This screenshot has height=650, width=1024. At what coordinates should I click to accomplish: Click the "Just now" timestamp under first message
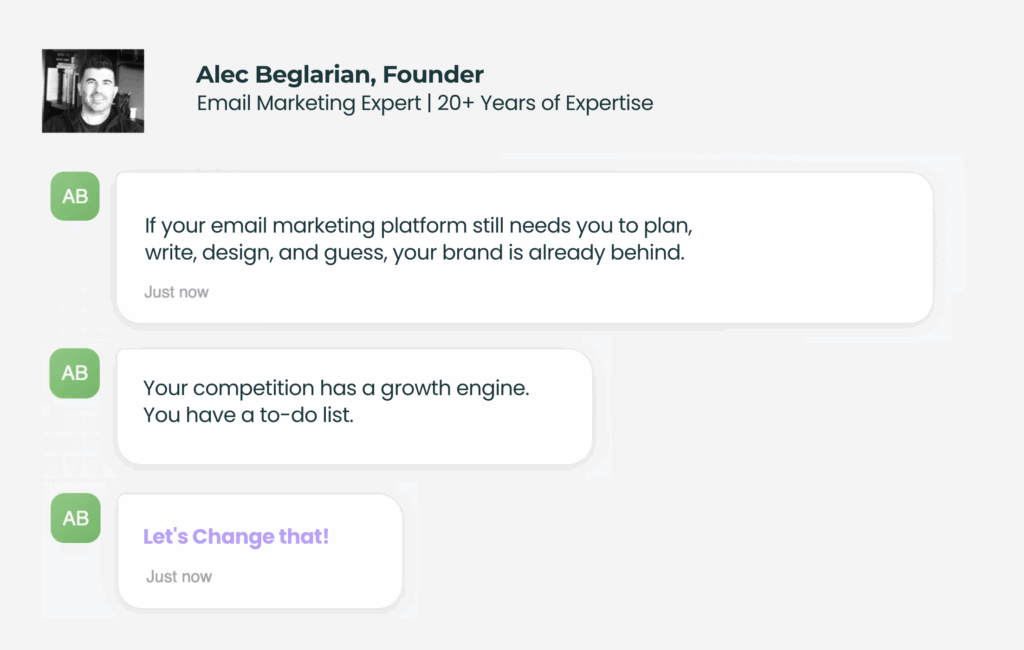point(176,292)
